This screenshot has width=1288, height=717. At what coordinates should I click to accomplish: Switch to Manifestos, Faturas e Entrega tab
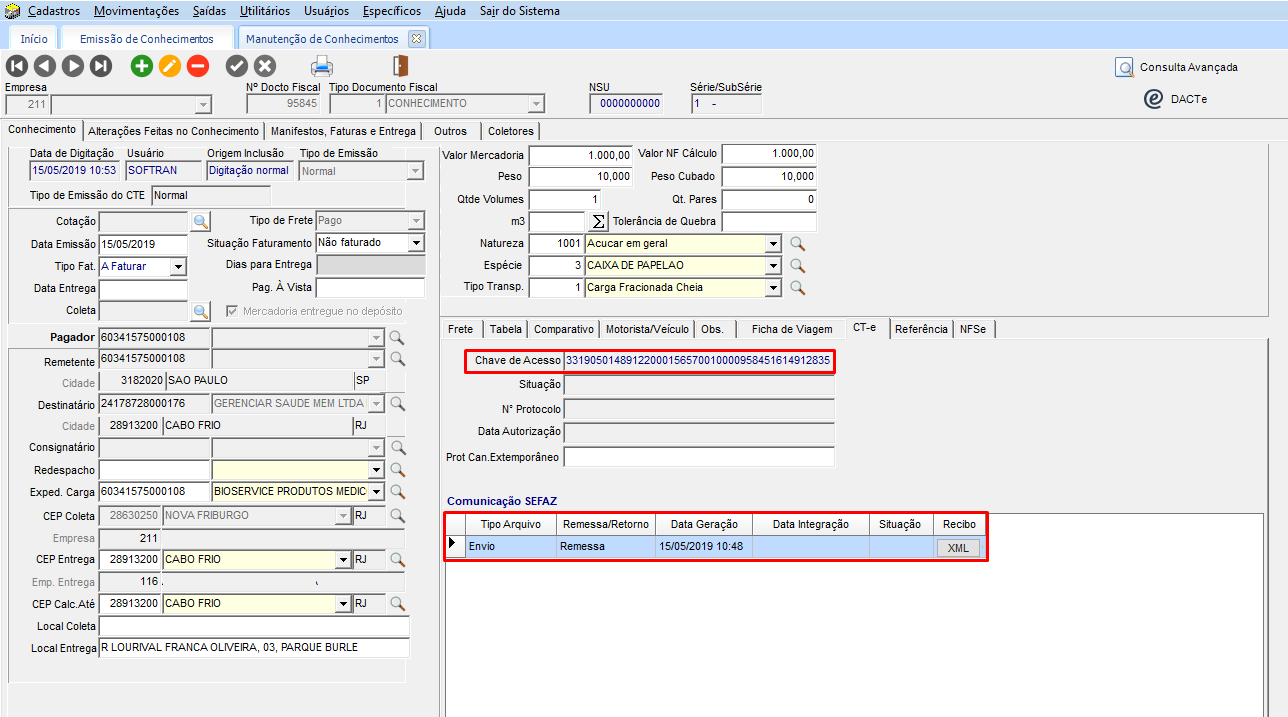pyautogui.click(x=343, y=131)
